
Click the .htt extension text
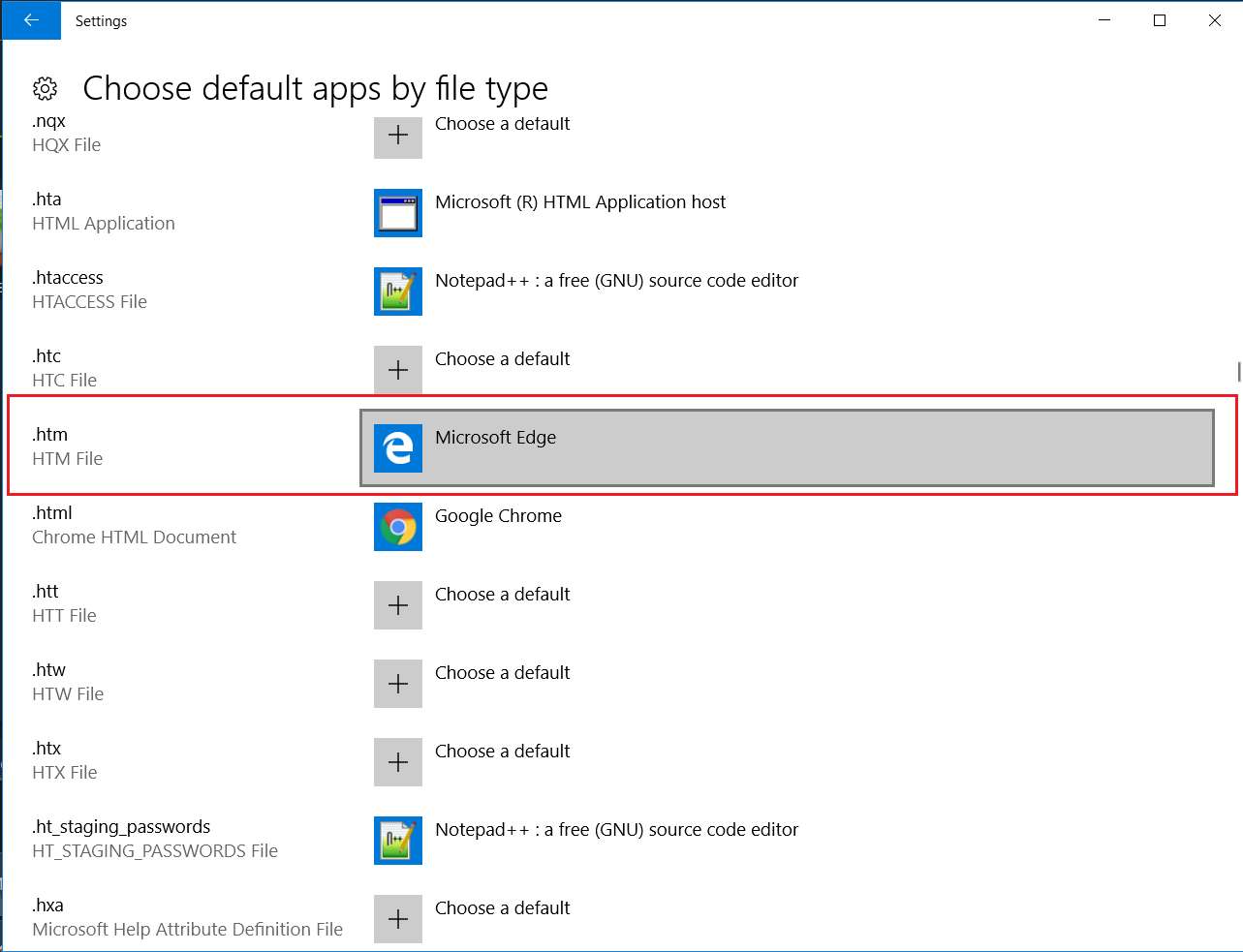click(x=46, y=591)
